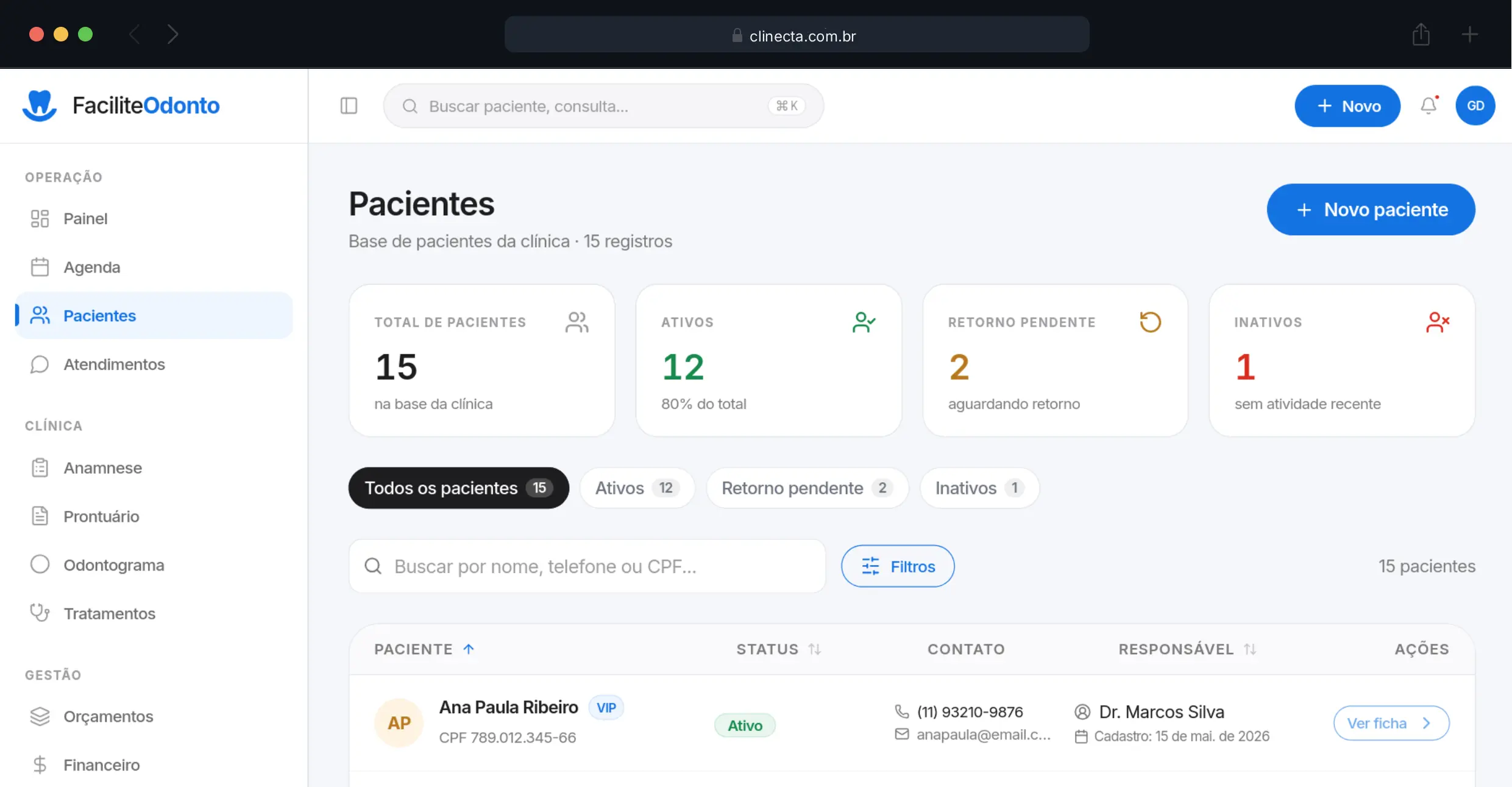Click the AP avatar of Ana Paula Ribeiro
Viewport: 1512px width, 787px height.
tap(399, 723)
